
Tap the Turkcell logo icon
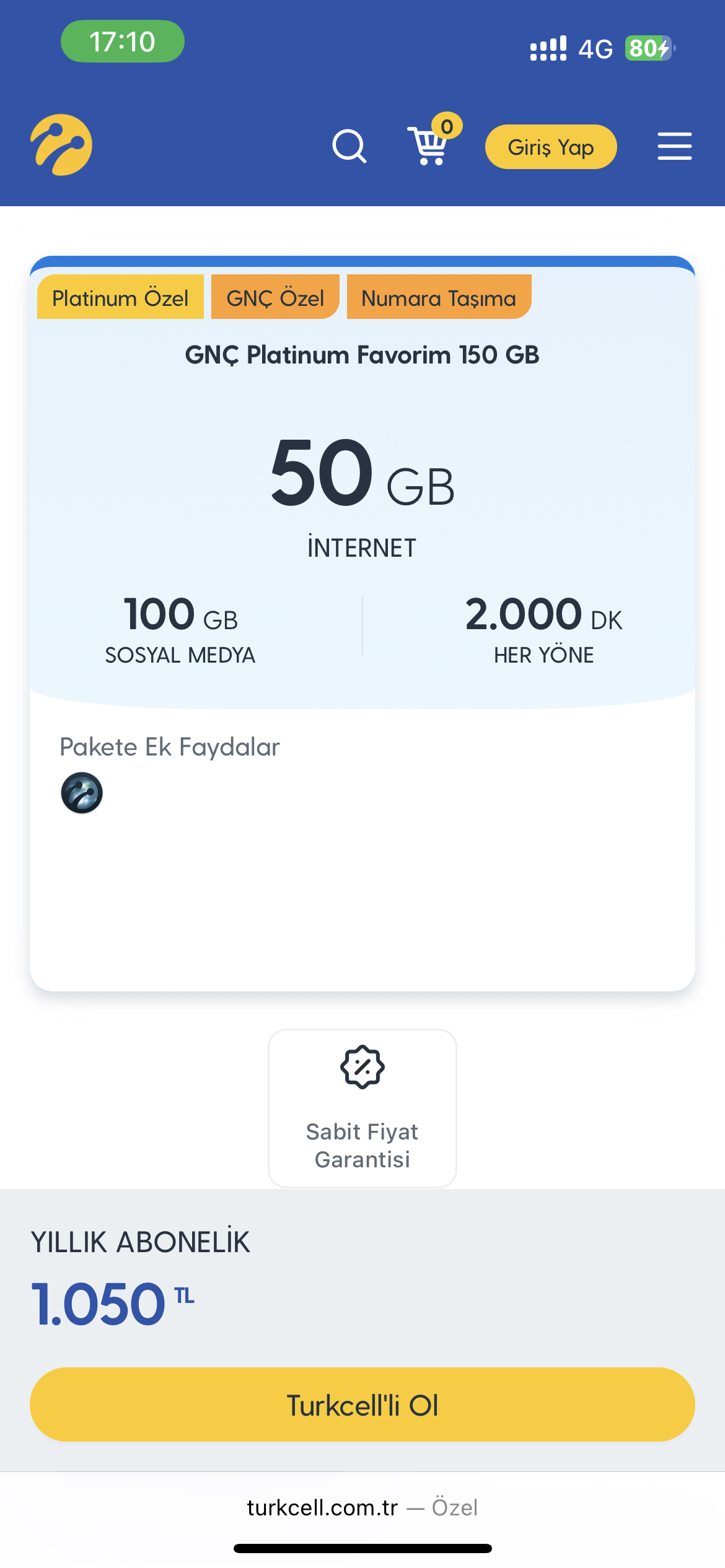[x=61, y=145]
